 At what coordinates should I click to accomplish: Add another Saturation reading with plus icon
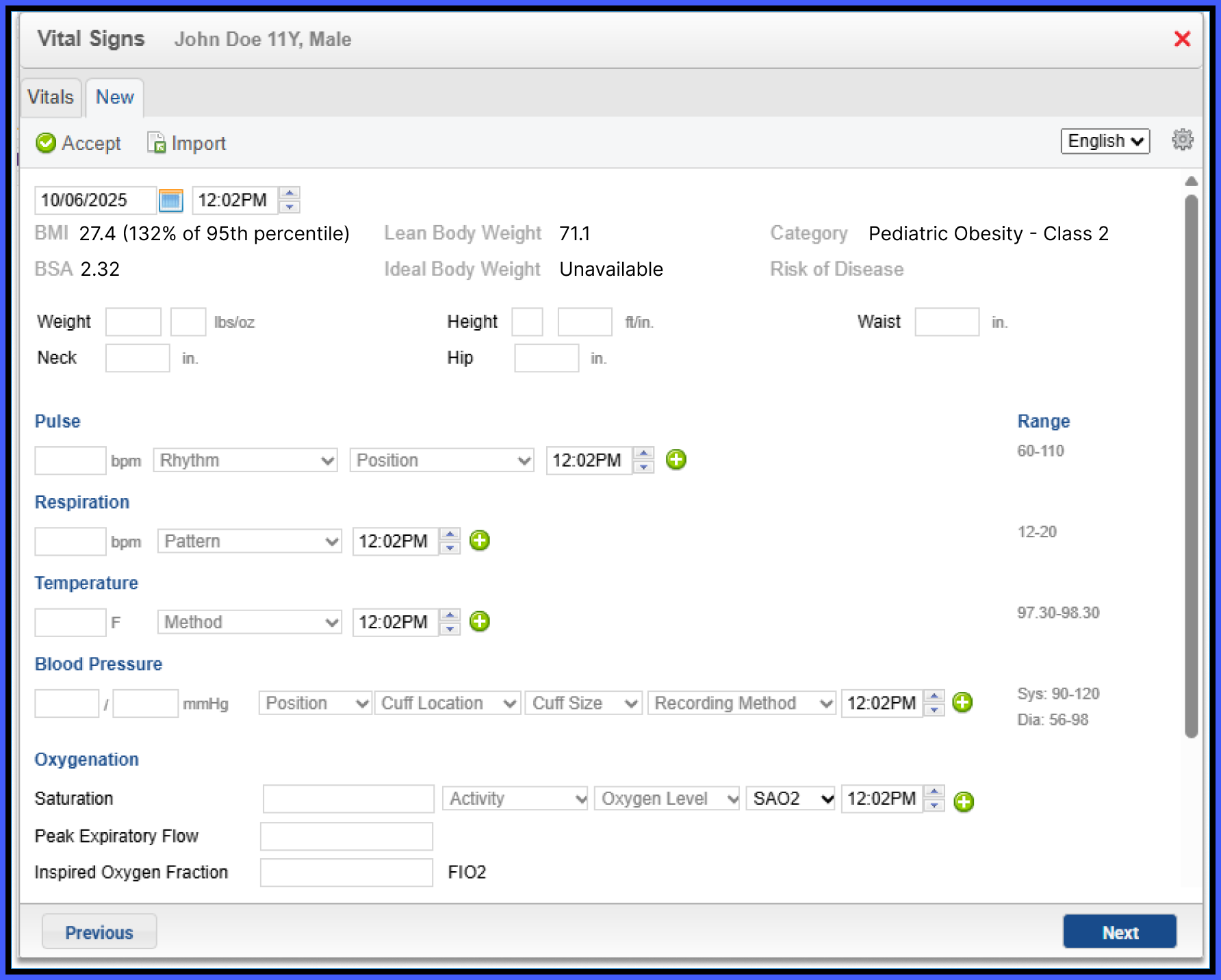[x=964, y=801]
